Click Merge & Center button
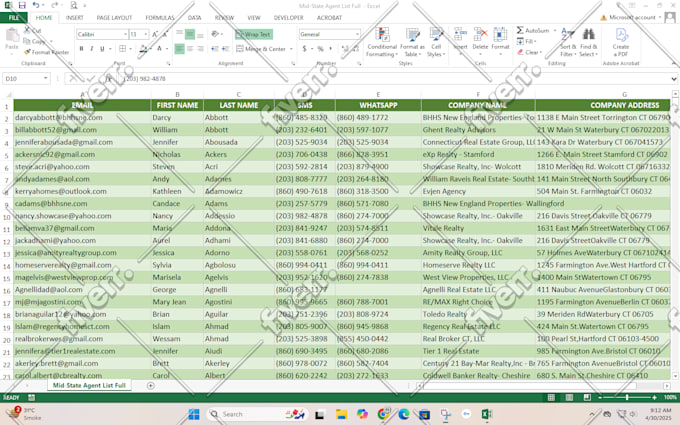Screen dimensions: 680x425 [x=262, y=49]
